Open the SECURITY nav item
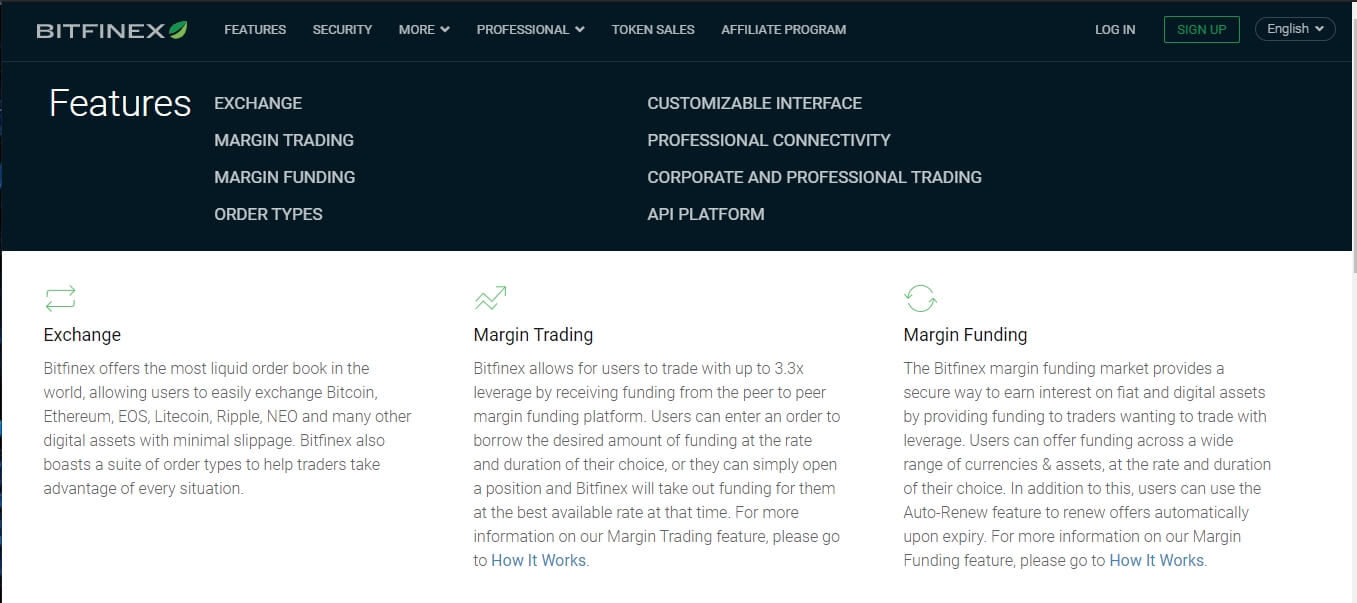The image size is (1357, 603). (x=342, y=30)
